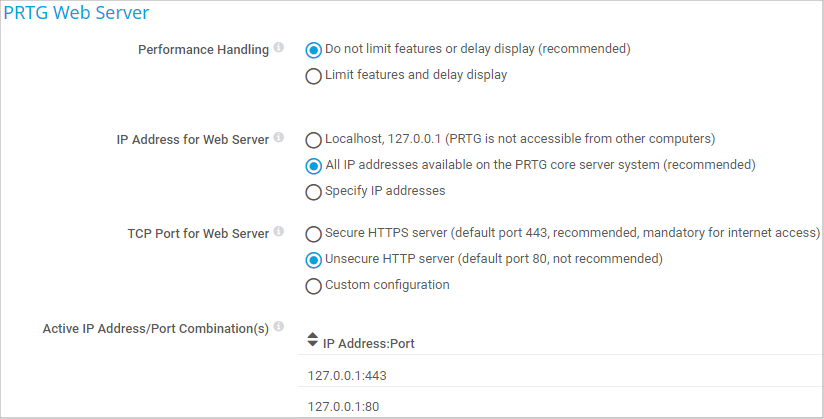Choose Localhost, 127.0.0.1 radio option
Screen dimensions: 824x419
314,139
